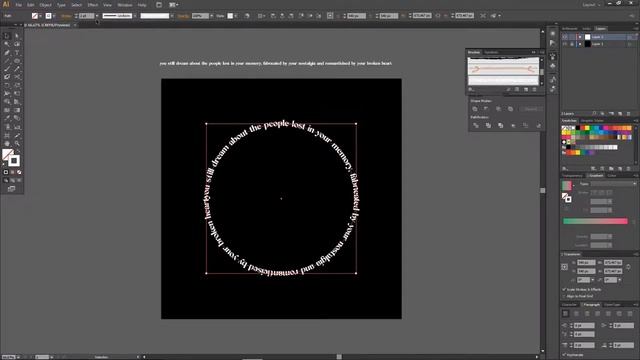Image resolution: width=640 pixels, height=360 pixels.
Task: Open the Object menu
Action: [45, 5]
